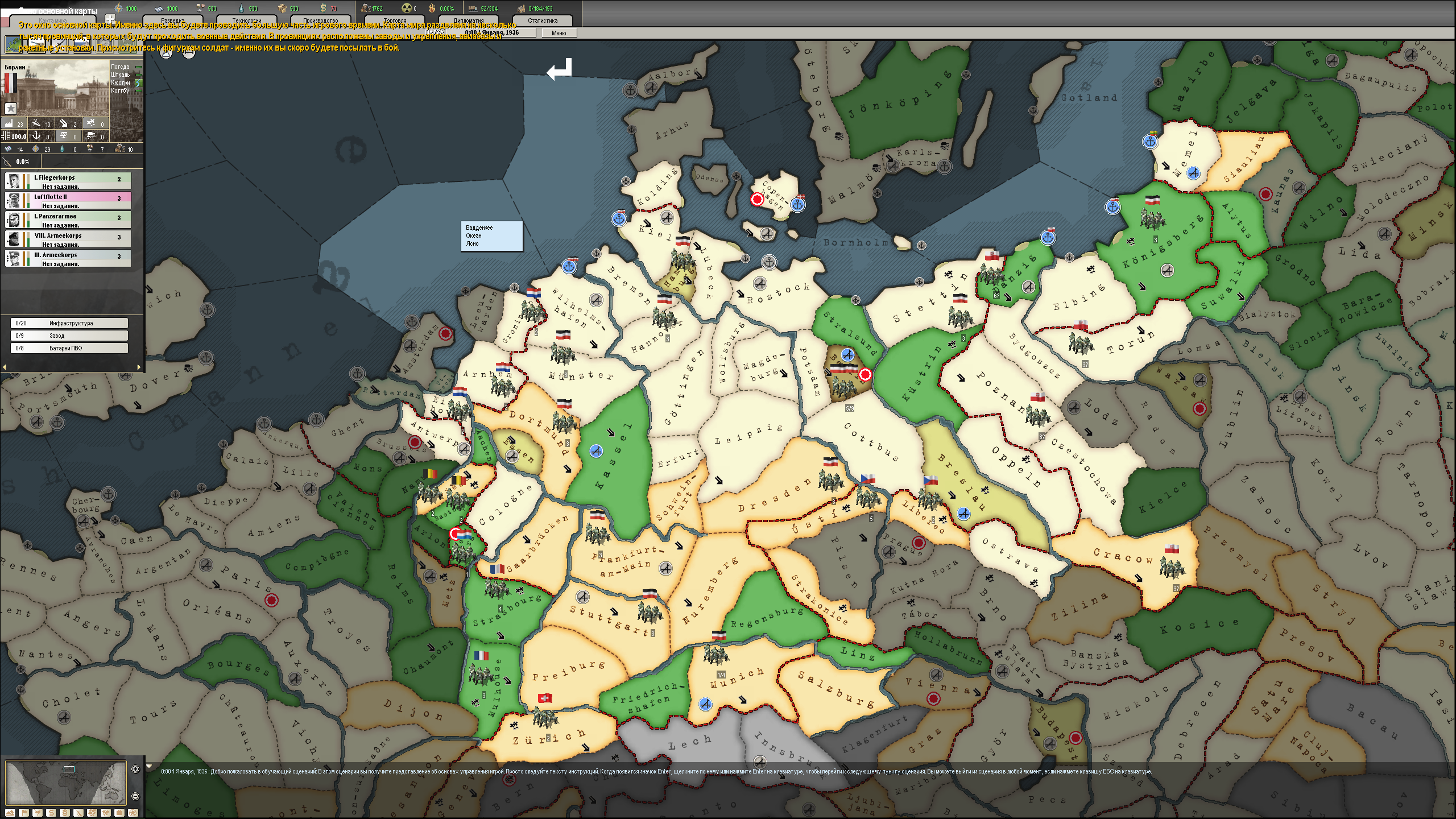Click the manpower icon showing 1762

[x=366, y=8]
